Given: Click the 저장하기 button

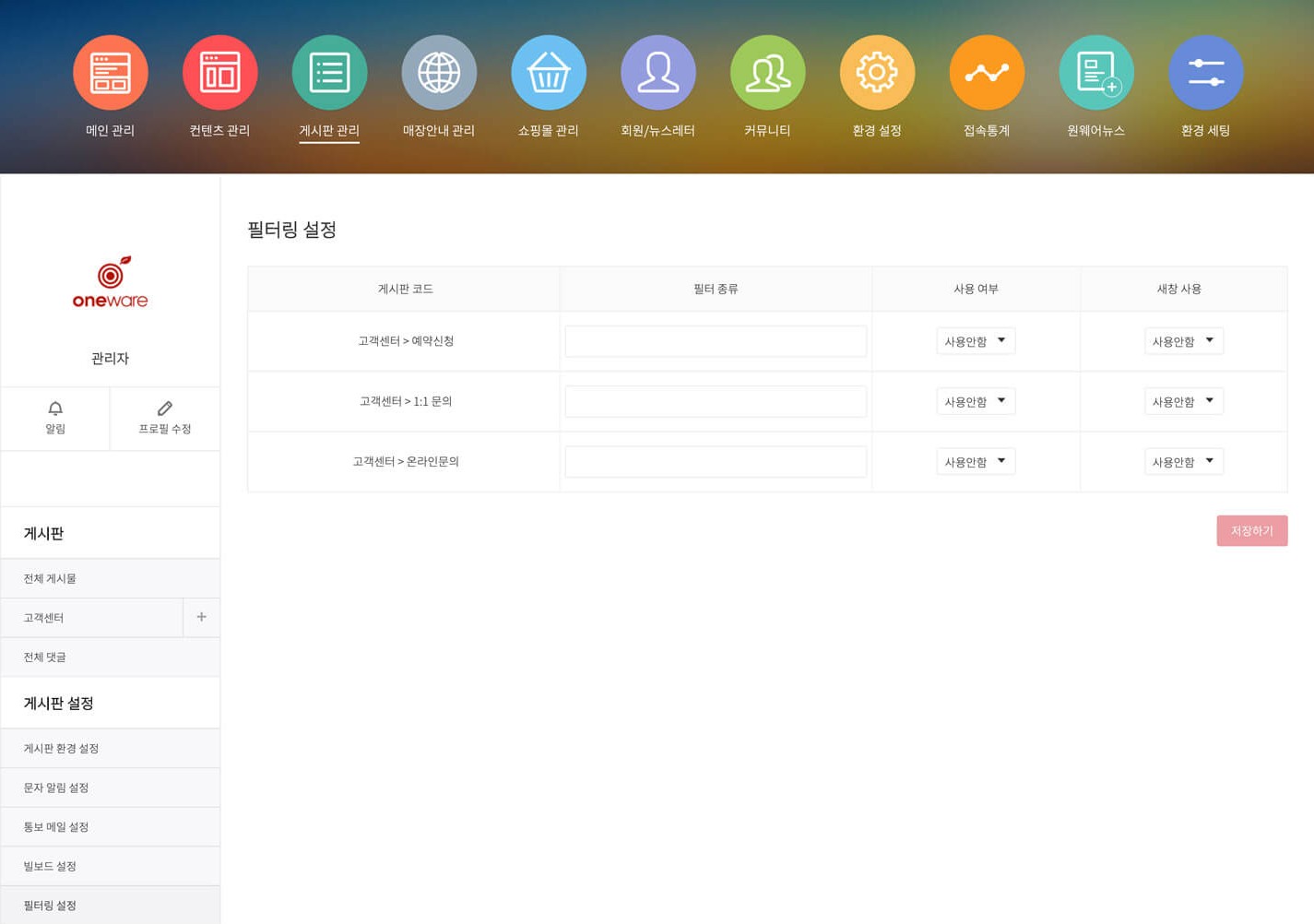Looking at the screenshot, I should point(1252,530).
